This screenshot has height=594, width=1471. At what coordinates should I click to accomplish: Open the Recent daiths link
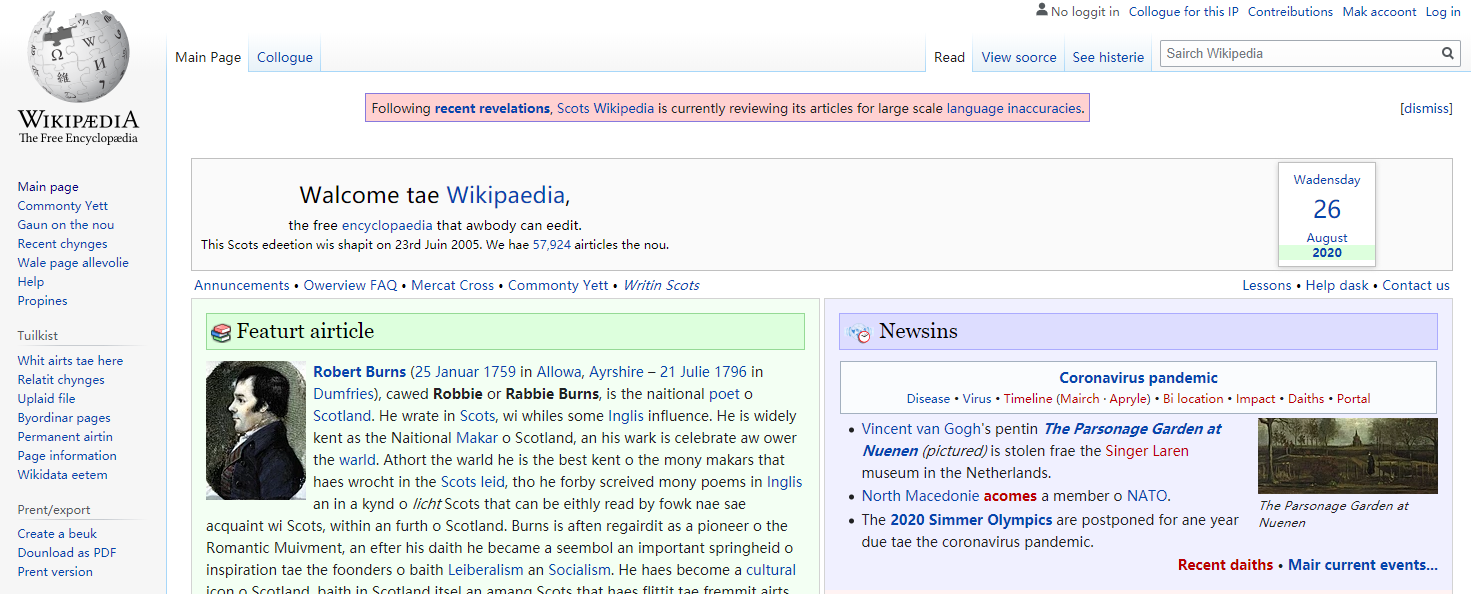1225,565
